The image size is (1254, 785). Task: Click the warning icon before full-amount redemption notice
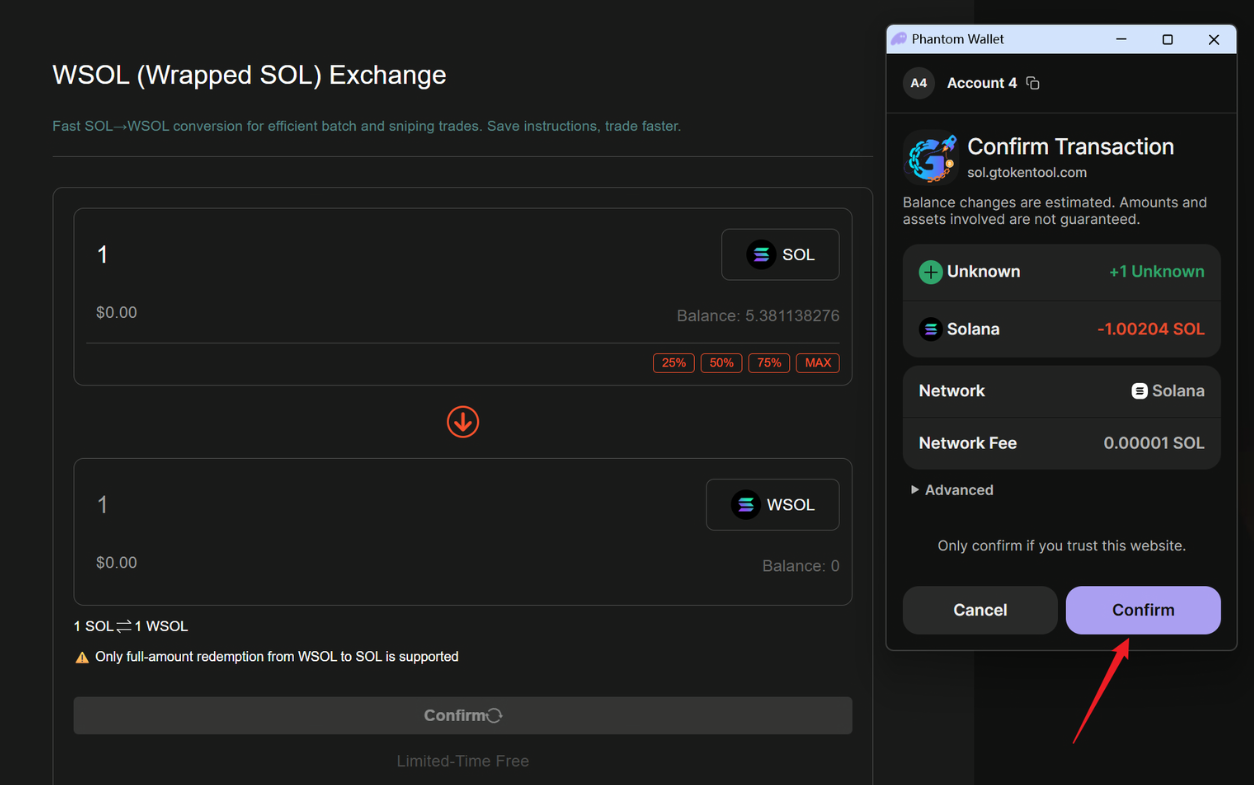coord(81,657)
